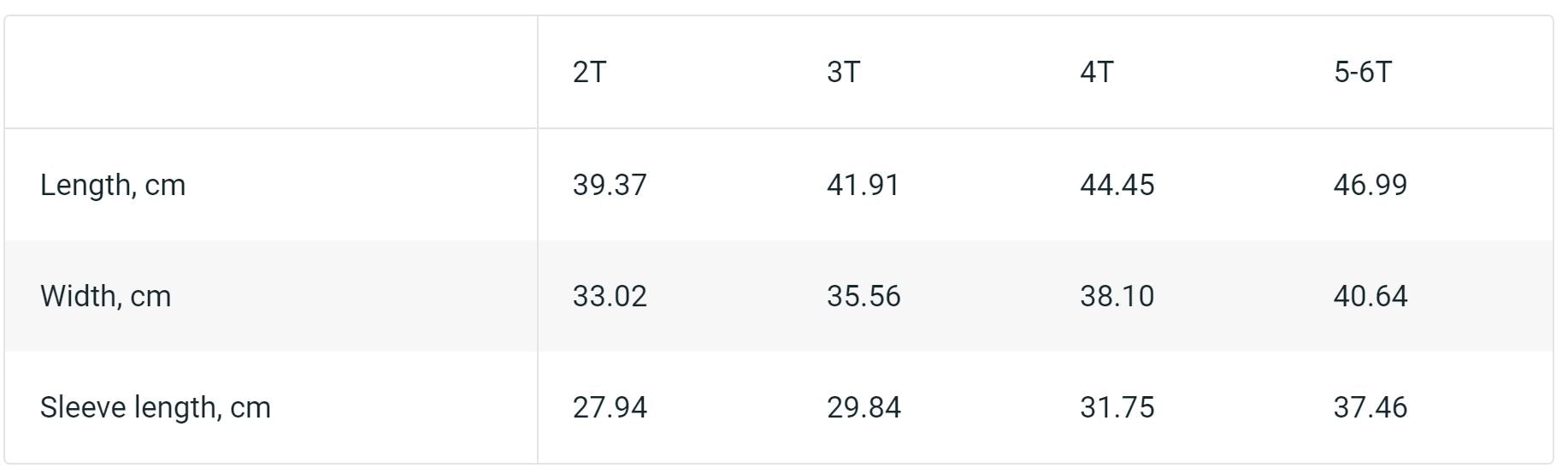Select the Length, cm row label
The image size is (1568, 474).
point(113,185)
